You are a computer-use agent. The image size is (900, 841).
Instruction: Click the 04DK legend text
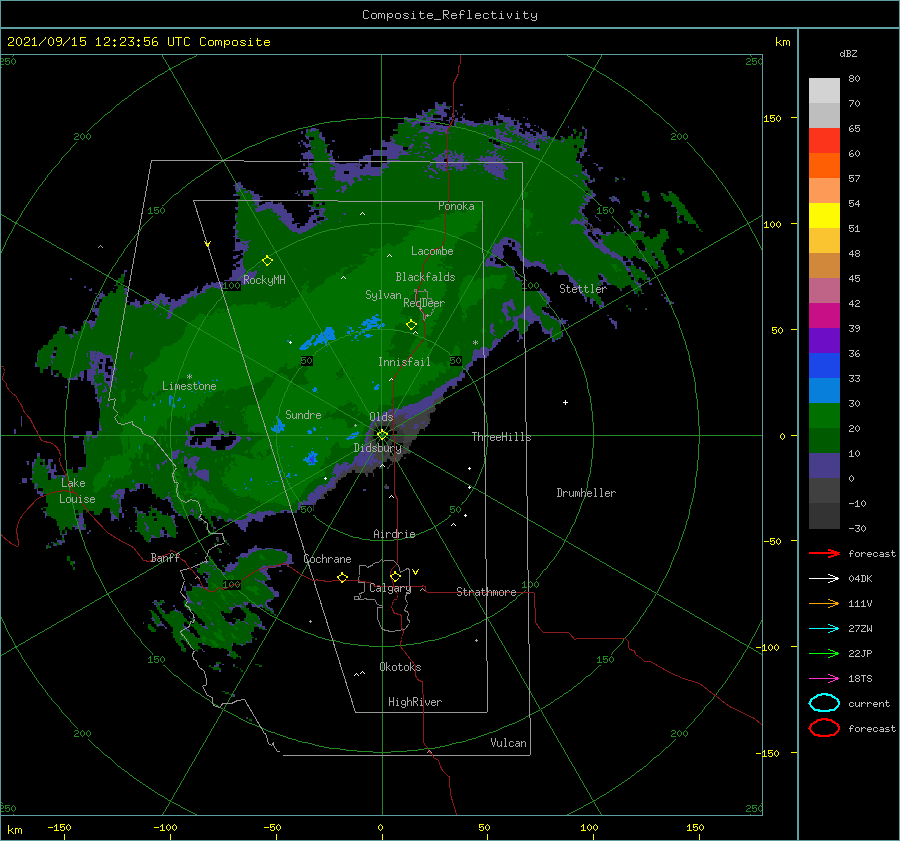pyautogui.click(x=860, y=578)
